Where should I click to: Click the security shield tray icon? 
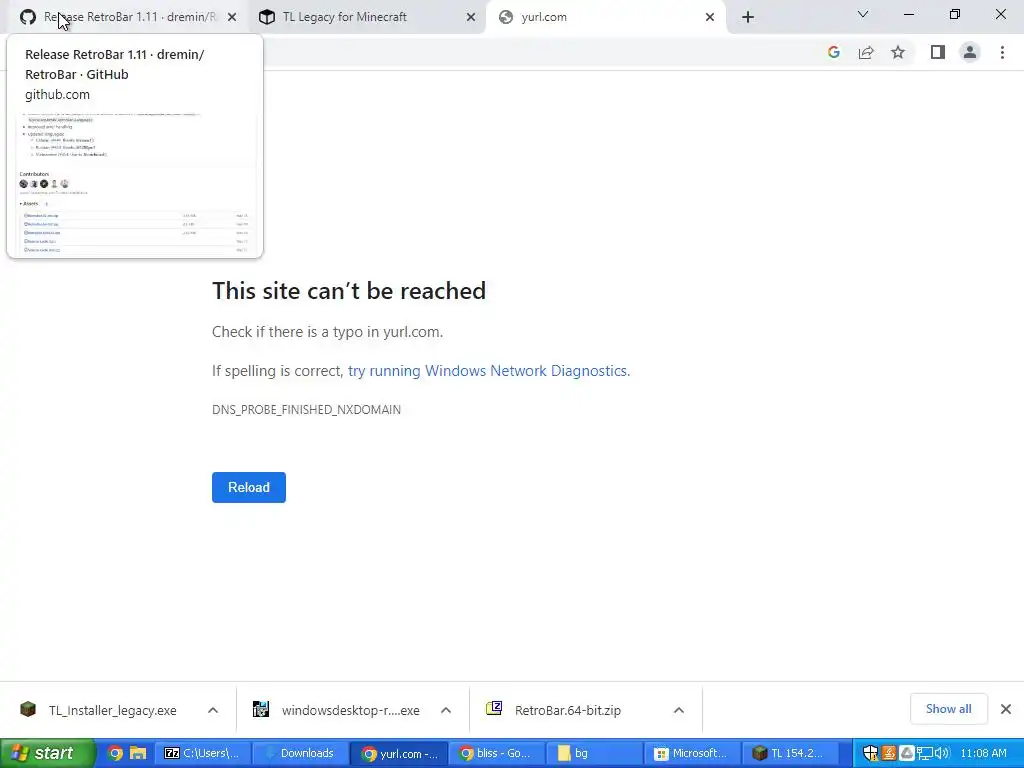pos(871,753)
